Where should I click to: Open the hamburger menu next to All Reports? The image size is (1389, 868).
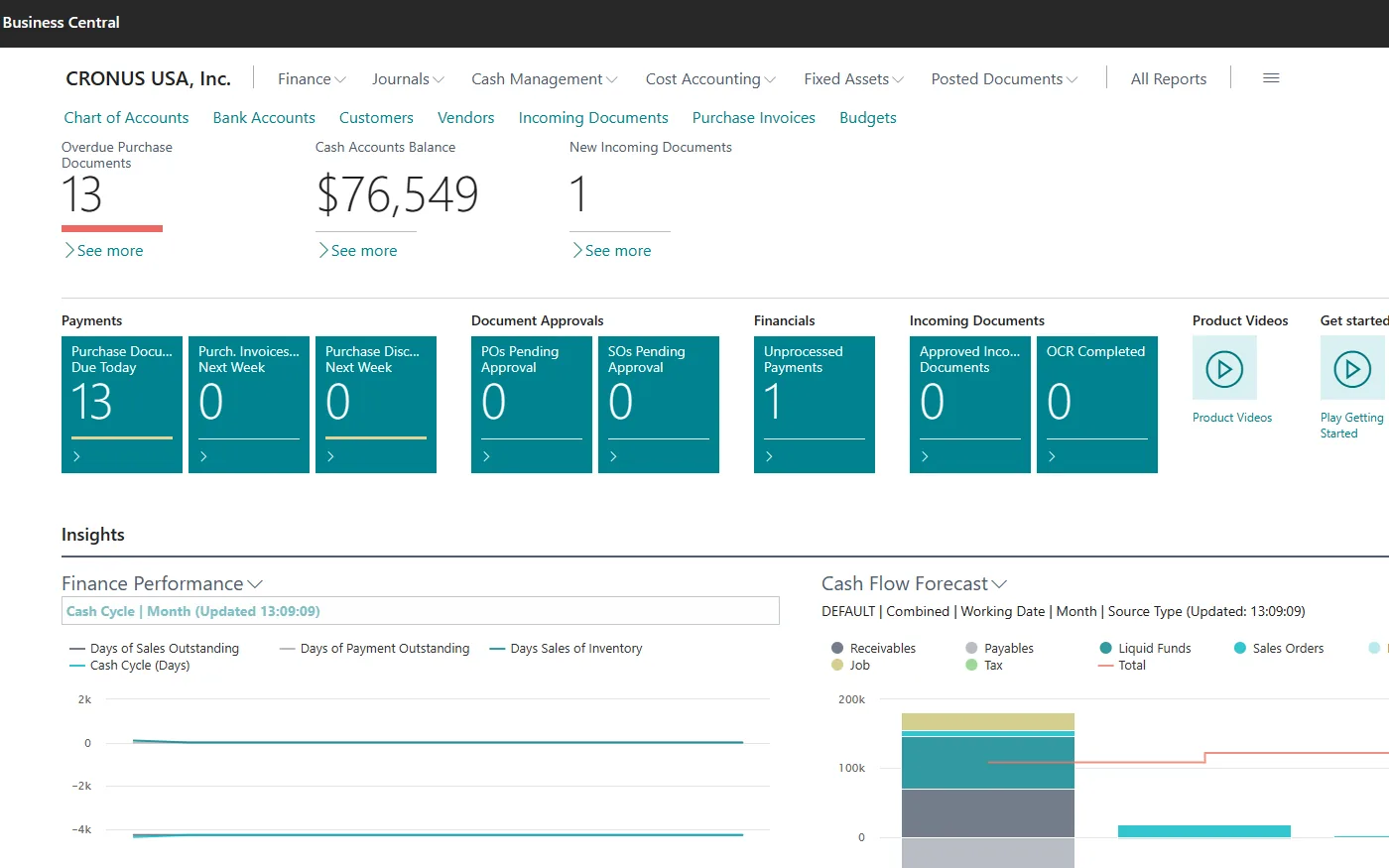pos(1271,78)
